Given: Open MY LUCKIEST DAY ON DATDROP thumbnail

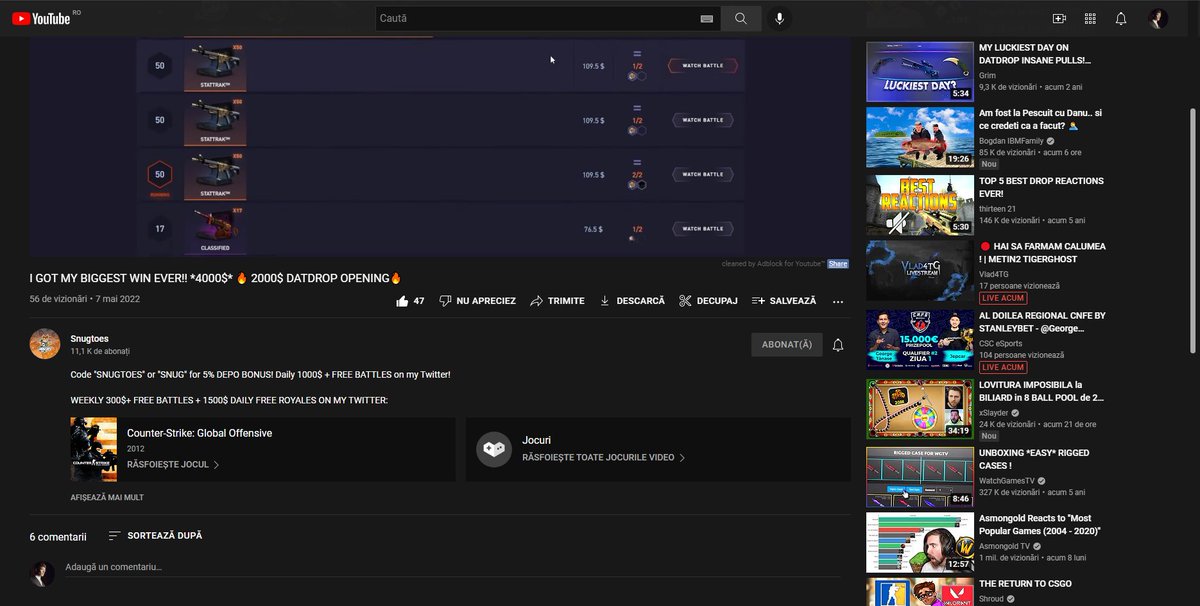Looking at the screenshot, I should (x=920, y=72).
